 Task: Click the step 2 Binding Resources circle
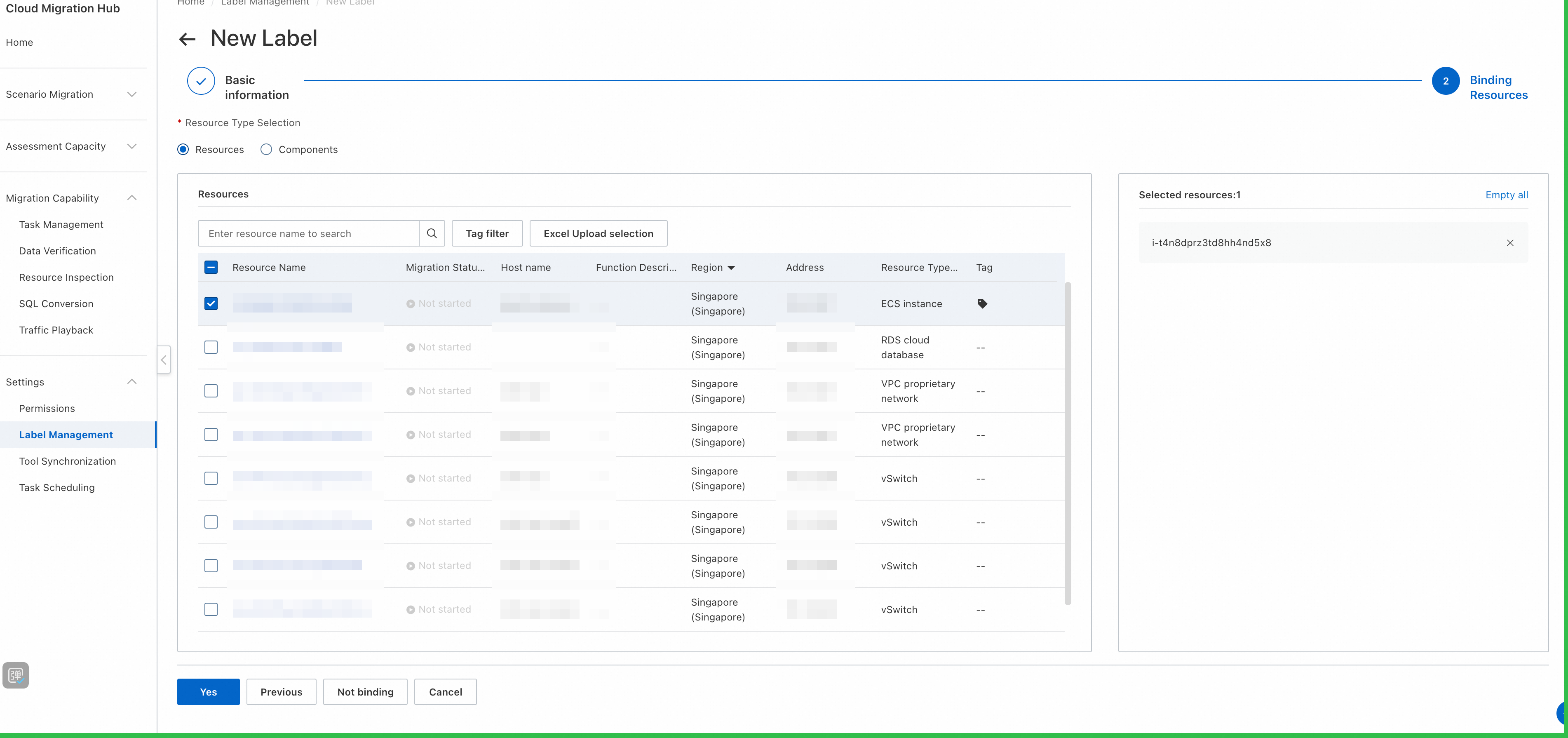point(1445,81)
